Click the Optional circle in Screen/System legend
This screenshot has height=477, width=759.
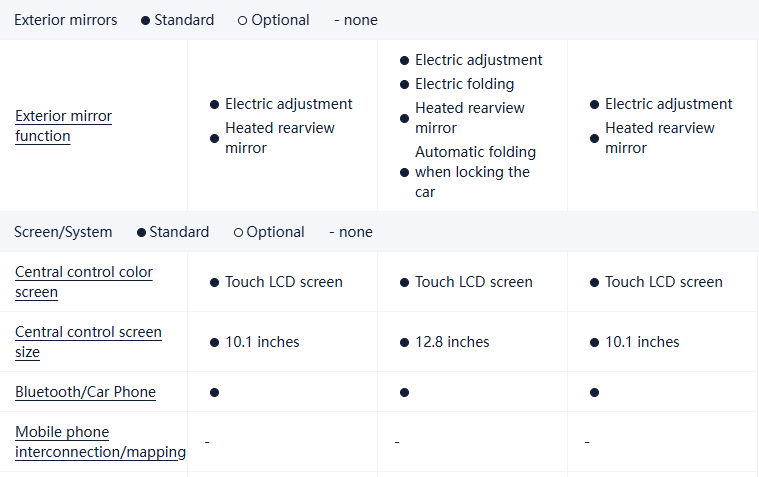(238, 232)
